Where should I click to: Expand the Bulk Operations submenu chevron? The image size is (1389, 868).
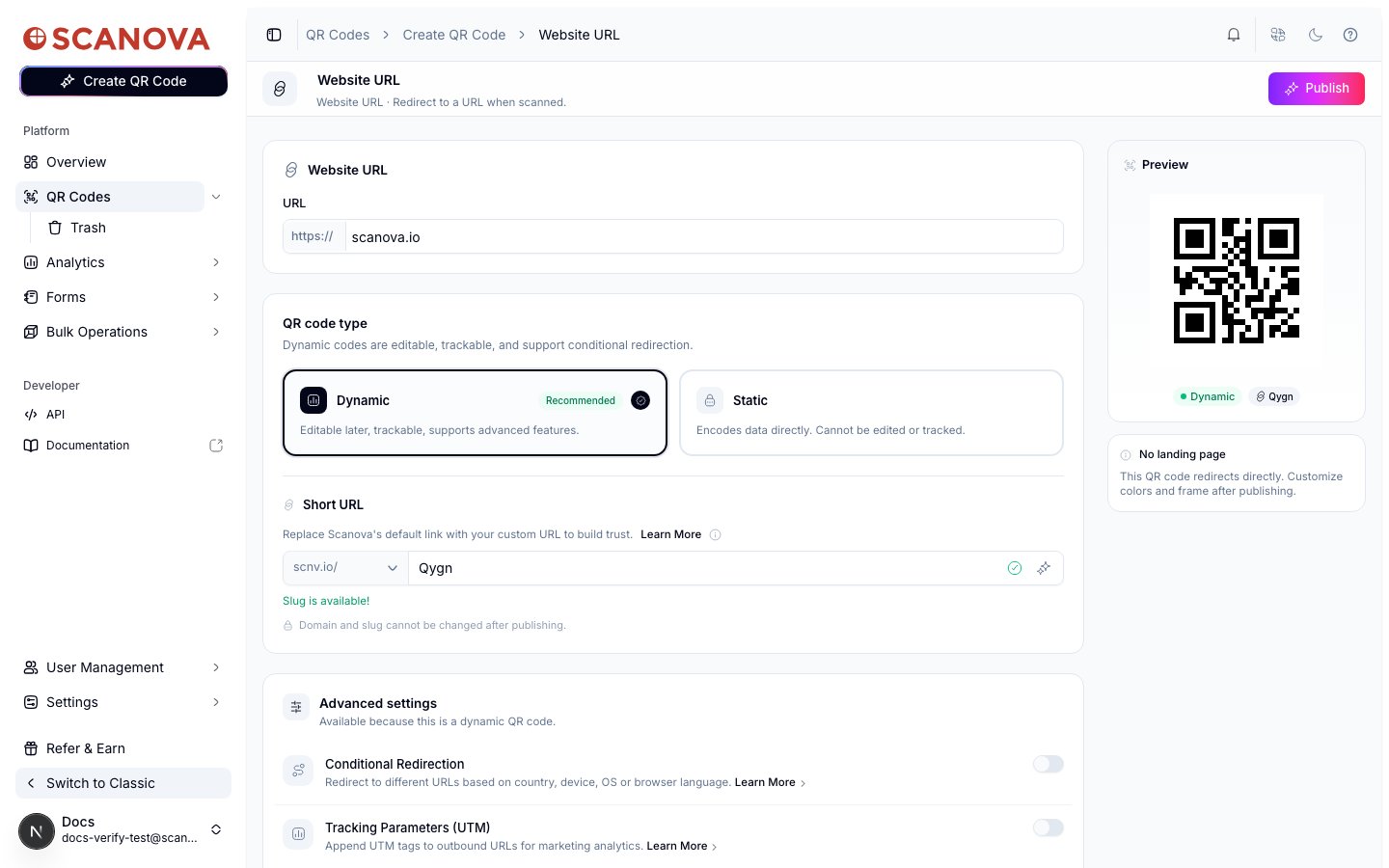pyautogui.click(x=216, y=332)
